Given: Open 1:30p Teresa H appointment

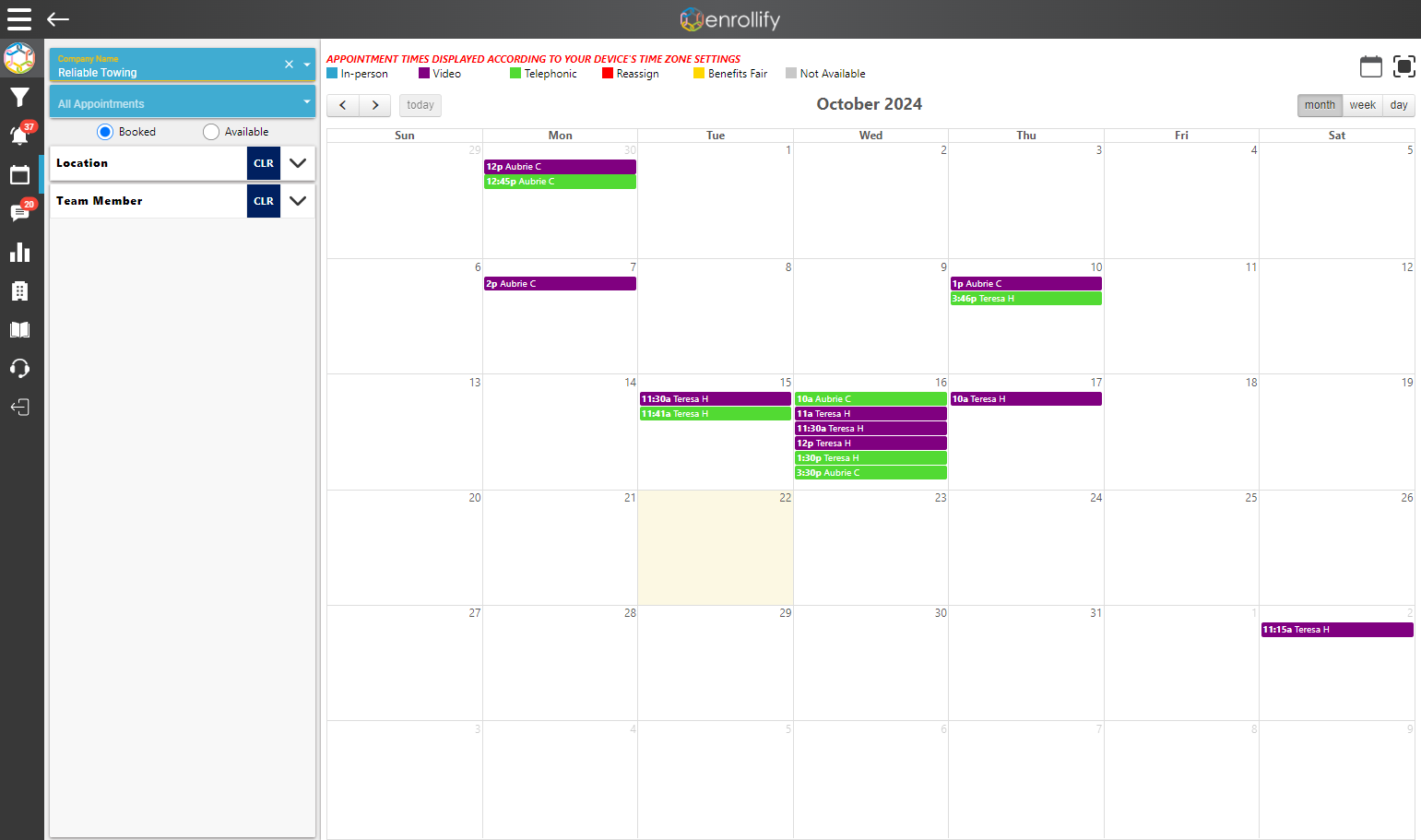Looking at the screenshot, I should pos(870,458).
